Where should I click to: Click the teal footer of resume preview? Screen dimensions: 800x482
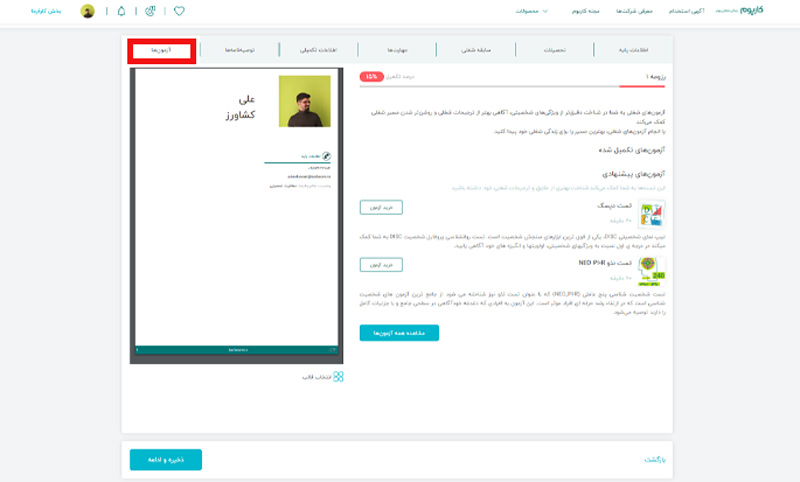pos(236,350)
